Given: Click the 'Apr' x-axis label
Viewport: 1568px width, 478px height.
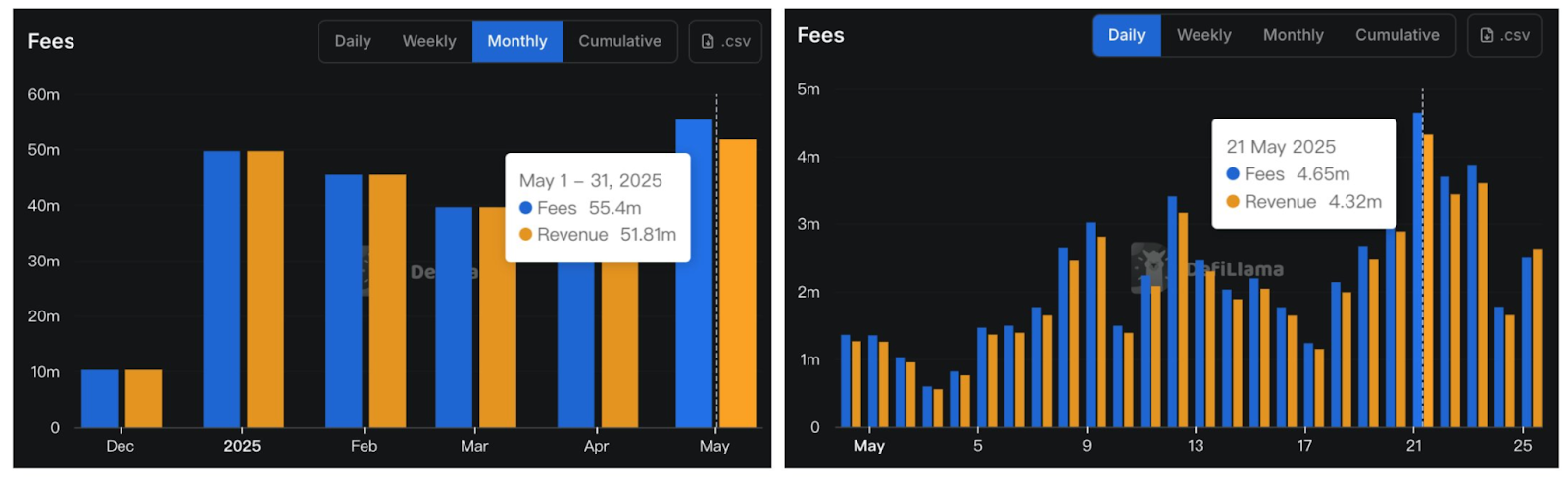Looking at the screenshot, I should (x=596, y=446).
